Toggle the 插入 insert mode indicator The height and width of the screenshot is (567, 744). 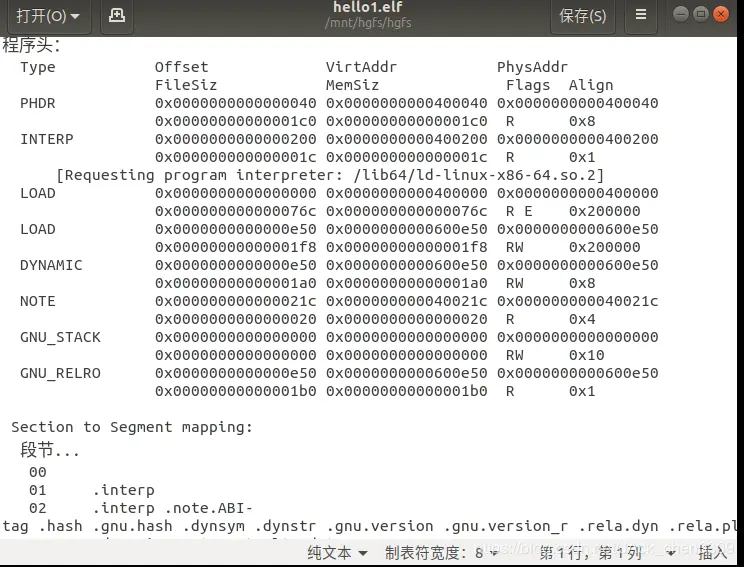tap(712, 553)
